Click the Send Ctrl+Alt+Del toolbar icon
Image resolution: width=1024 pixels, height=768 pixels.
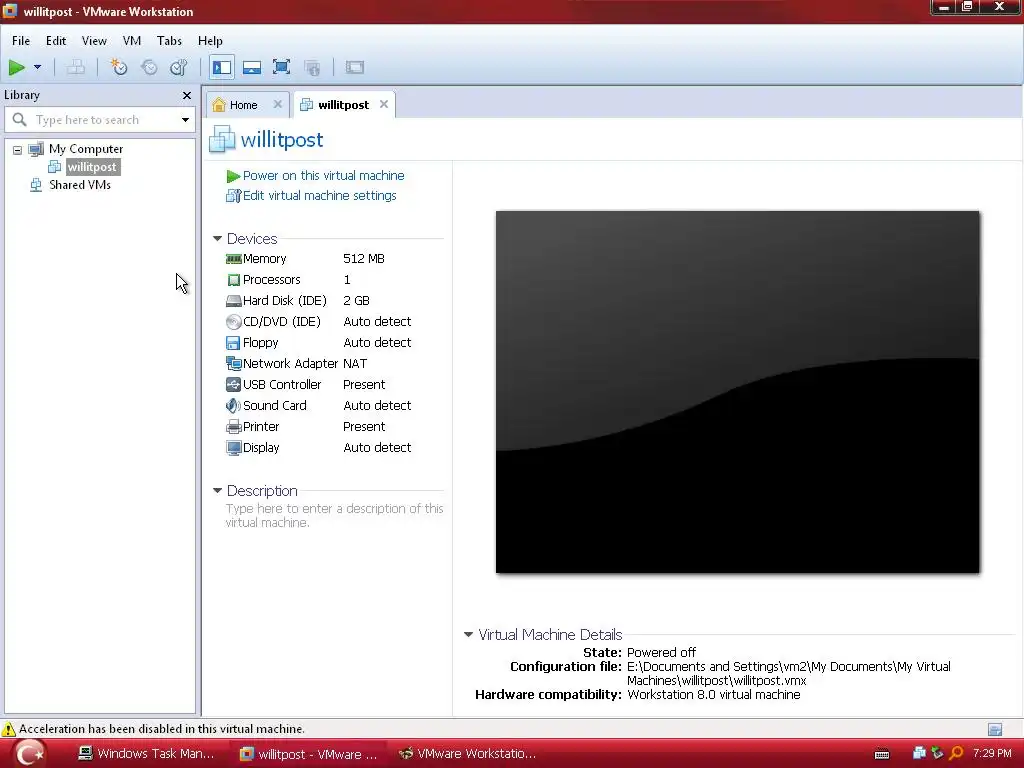point(76,67)
